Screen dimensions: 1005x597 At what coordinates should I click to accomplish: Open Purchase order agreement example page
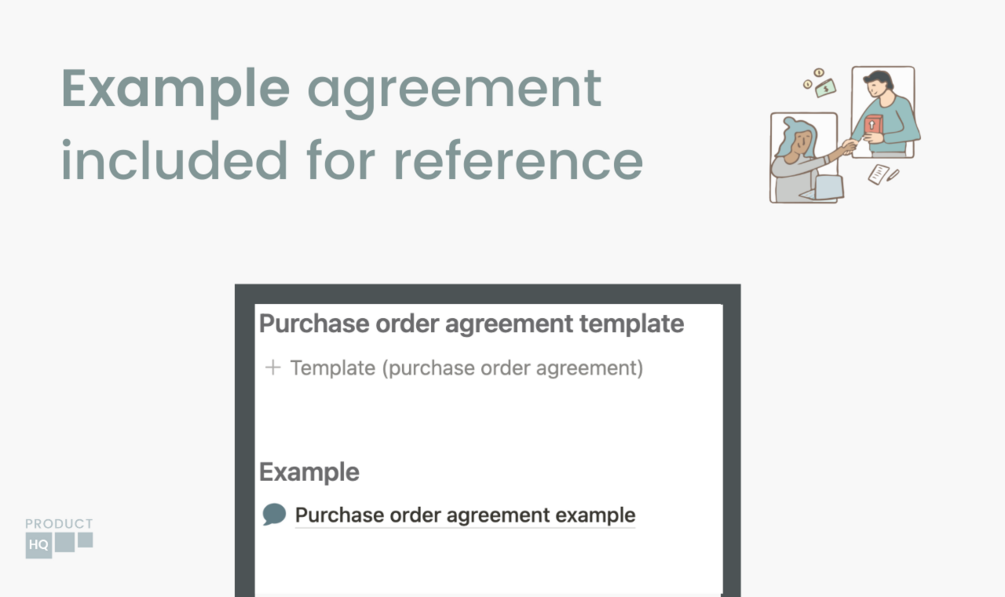click(465, 516)
